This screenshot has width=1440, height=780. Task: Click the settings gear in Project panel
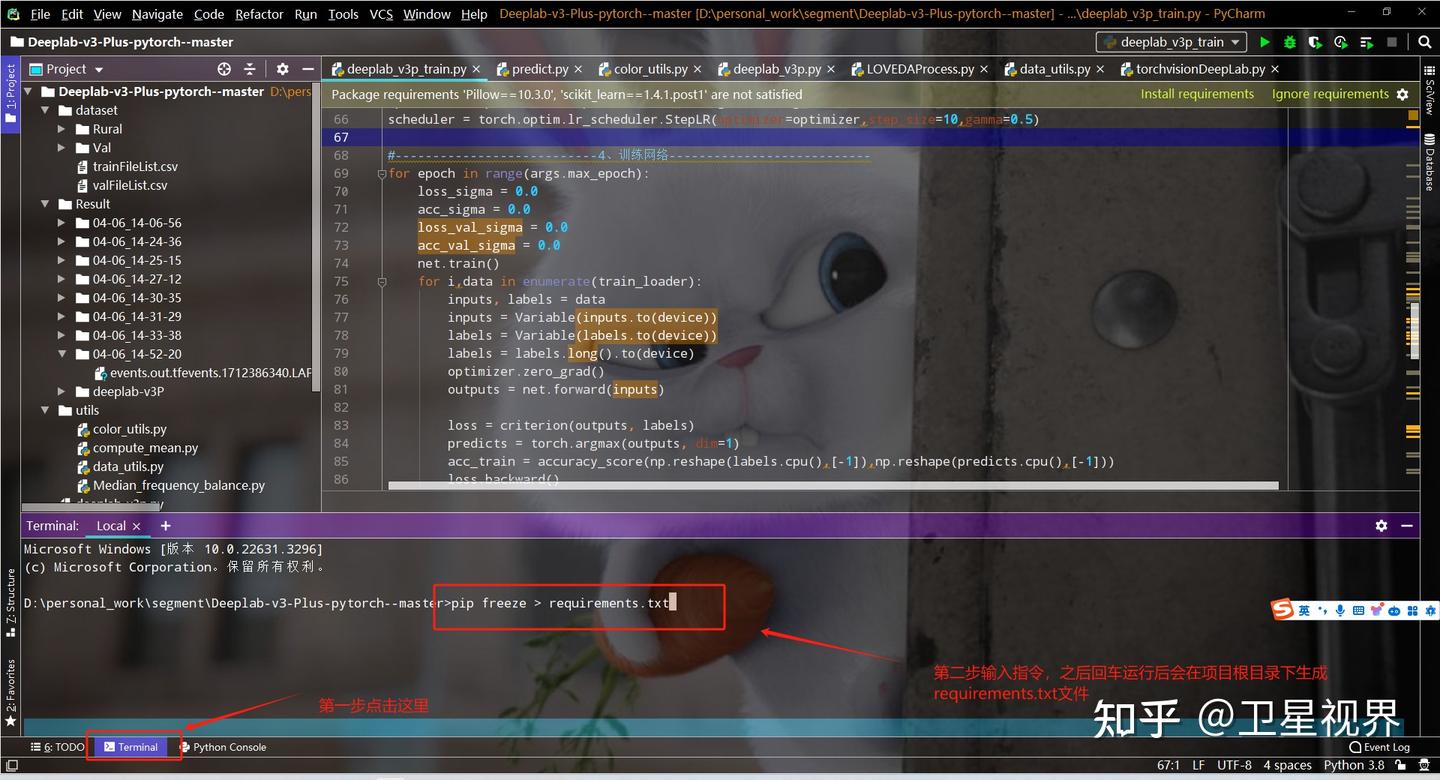[282, 69]
